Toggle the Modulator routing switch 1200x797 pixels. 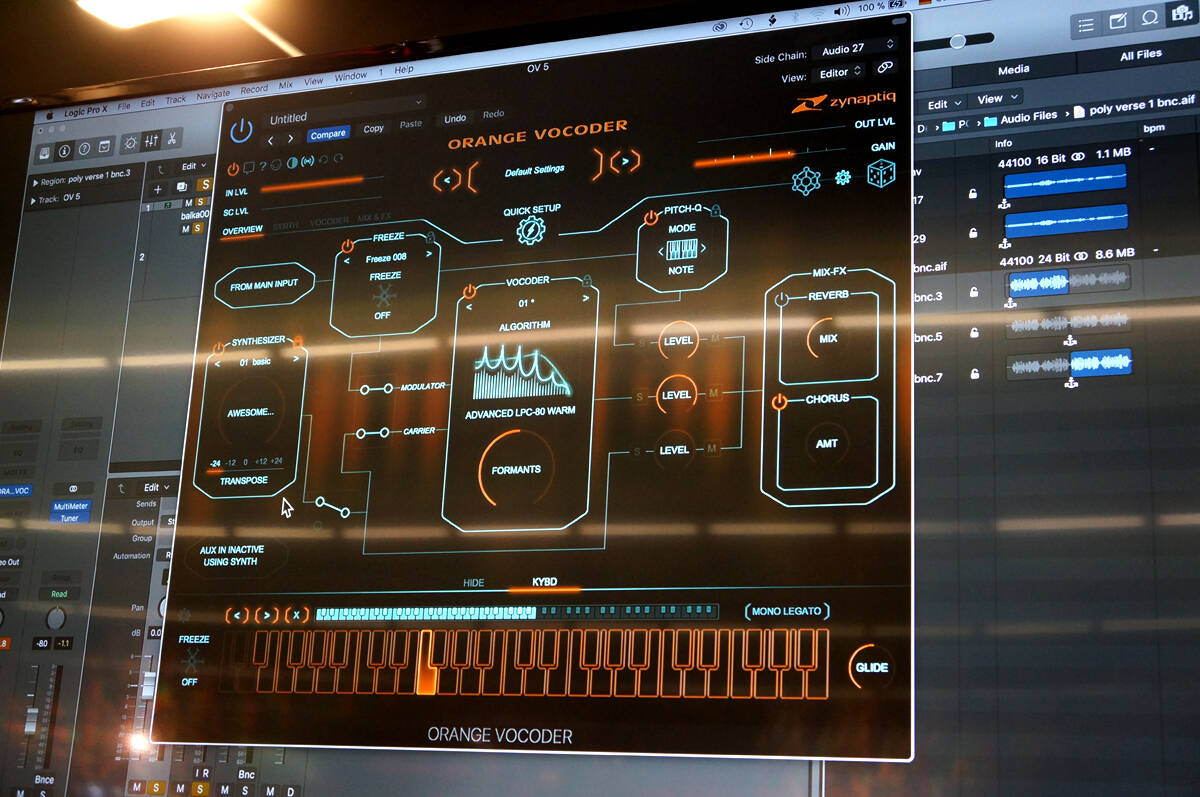tap(376, 389)
